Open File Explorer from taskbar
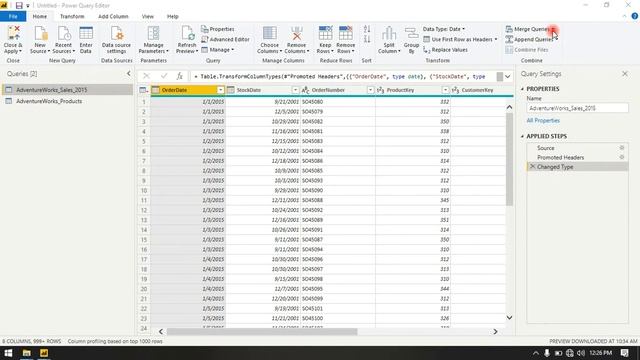Viewport: 640px width, 360px height. click(x=27, y=353)
